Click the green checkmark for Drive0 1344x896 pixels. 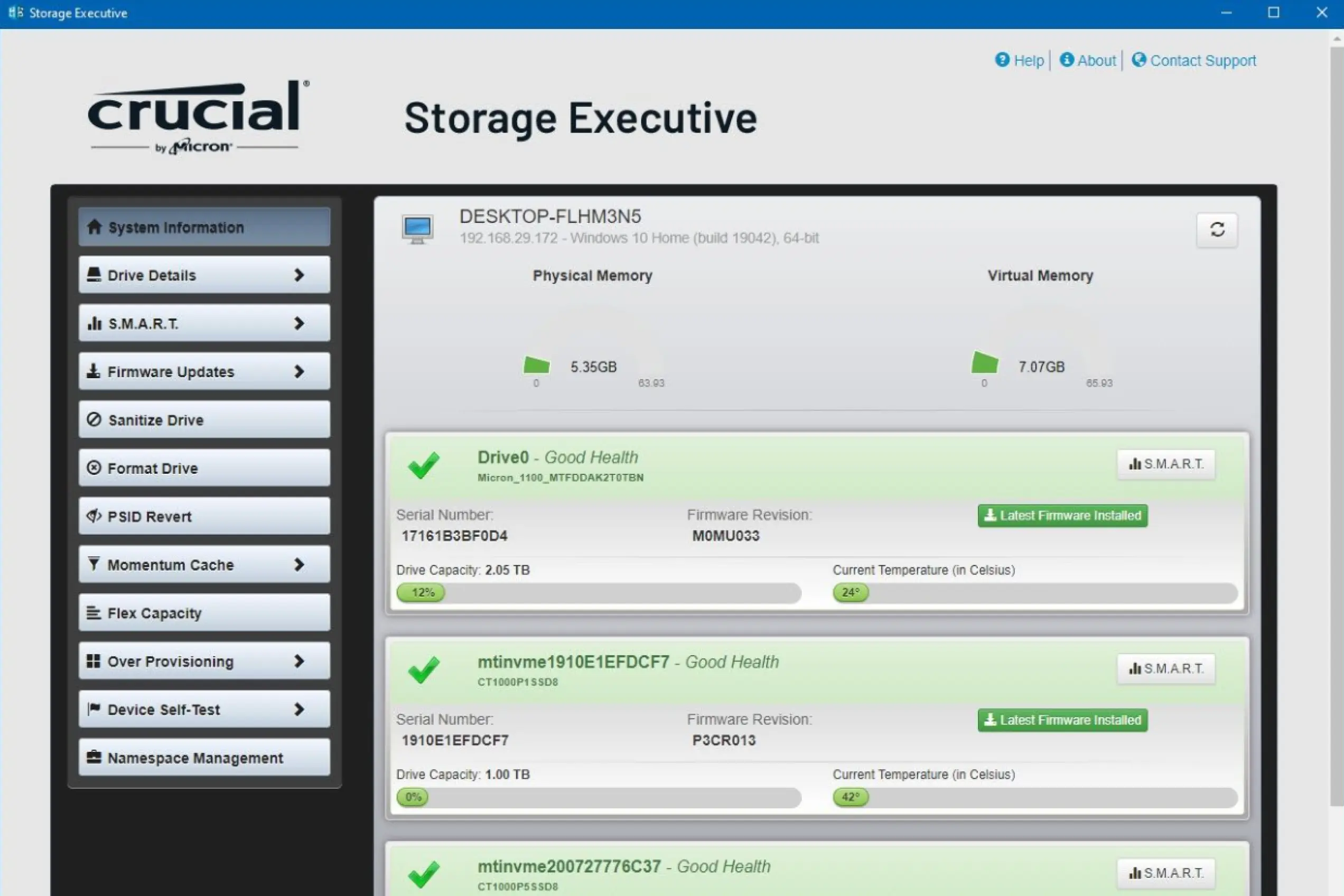(423, 465)
